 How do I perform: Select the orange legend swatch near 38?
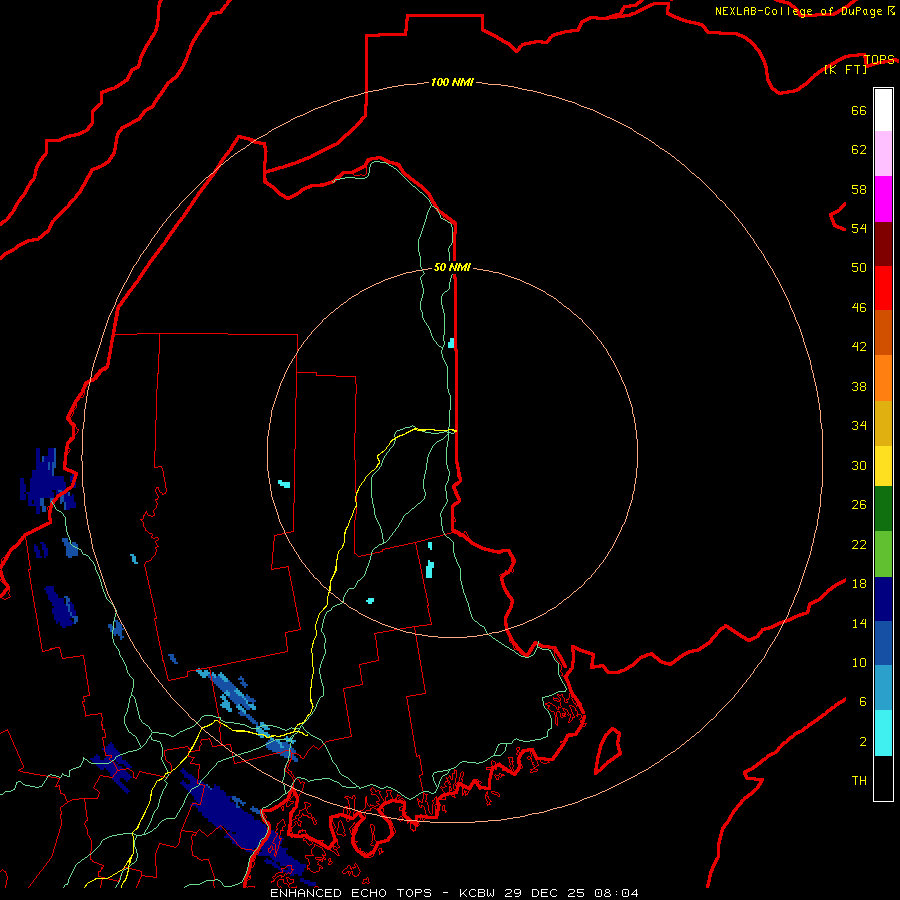883,378
